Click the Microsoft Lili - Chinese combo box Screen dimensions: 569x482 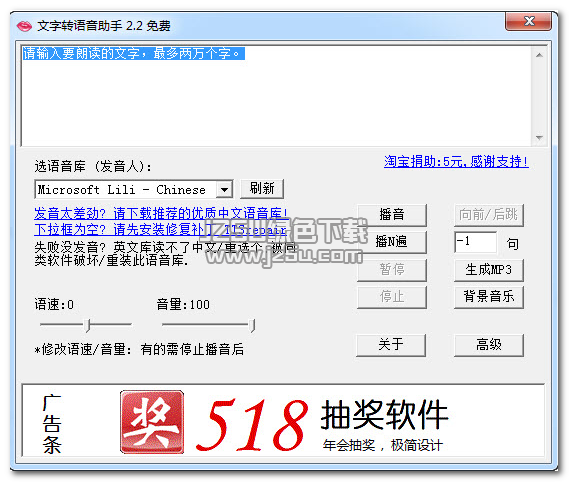(134, 189)
